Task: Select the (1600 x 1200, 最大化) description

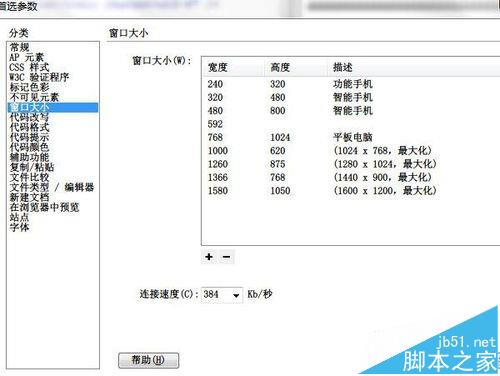Action: (x=385, y=191)
